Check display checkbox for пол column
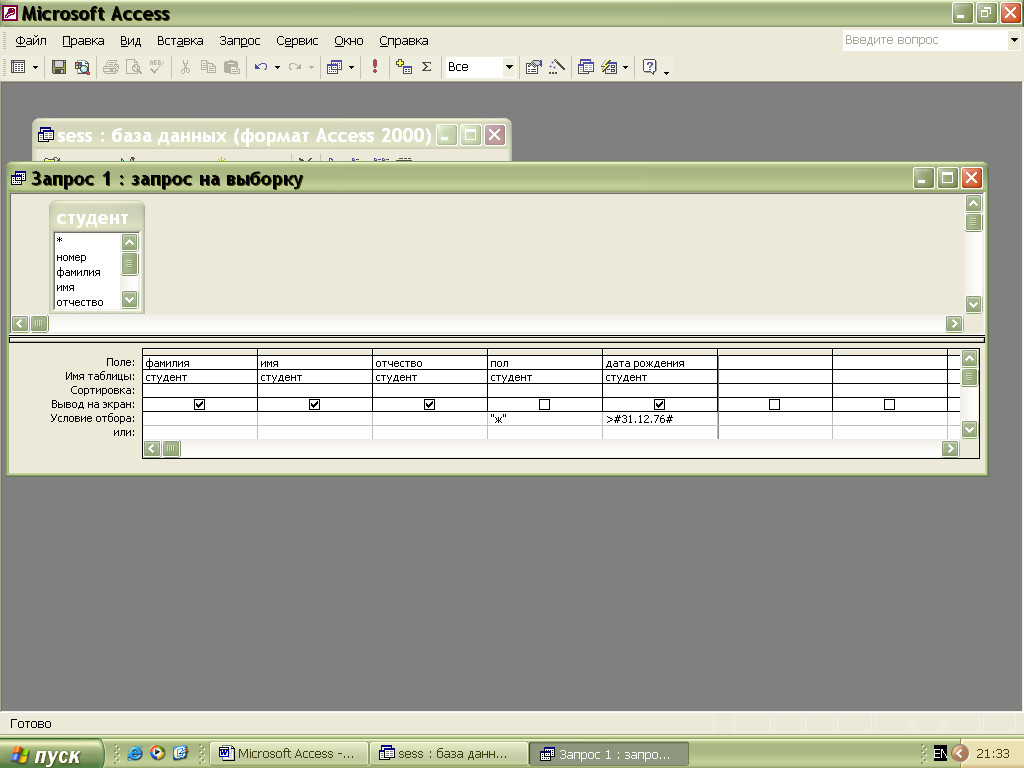Viewport: 1024px width, 768px height. click(545, 405)
